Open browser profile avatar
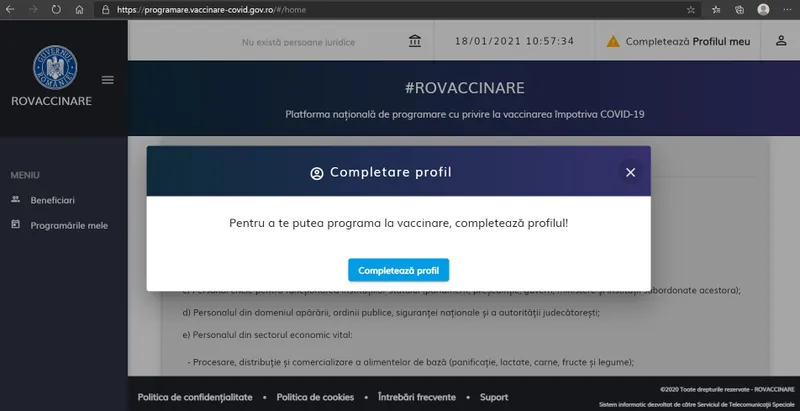Image resolution: width=800 pixels, height=411 pixels. click(x=763, y=9)
